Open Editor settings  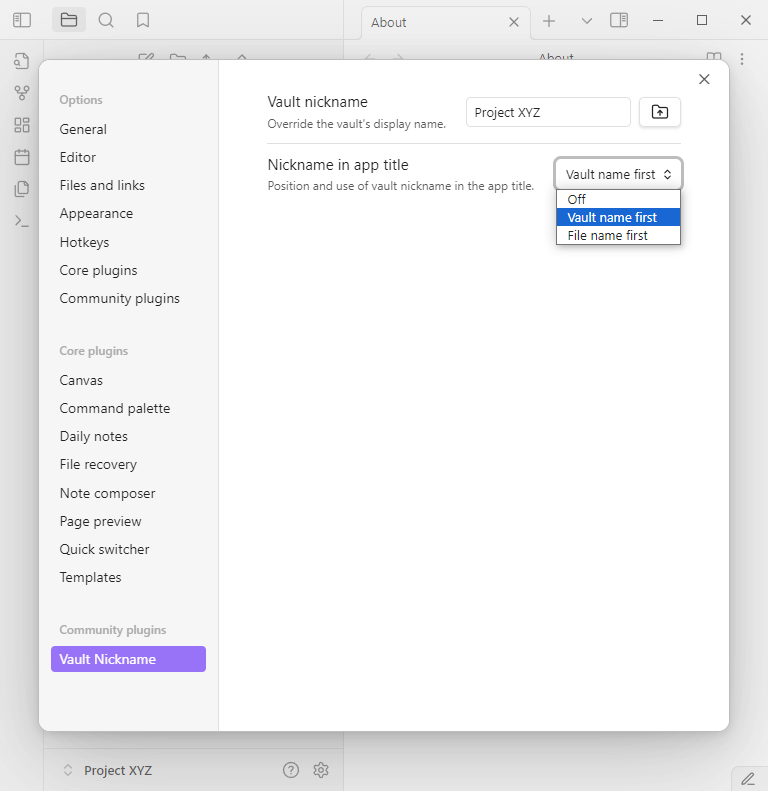pos(128,157)
